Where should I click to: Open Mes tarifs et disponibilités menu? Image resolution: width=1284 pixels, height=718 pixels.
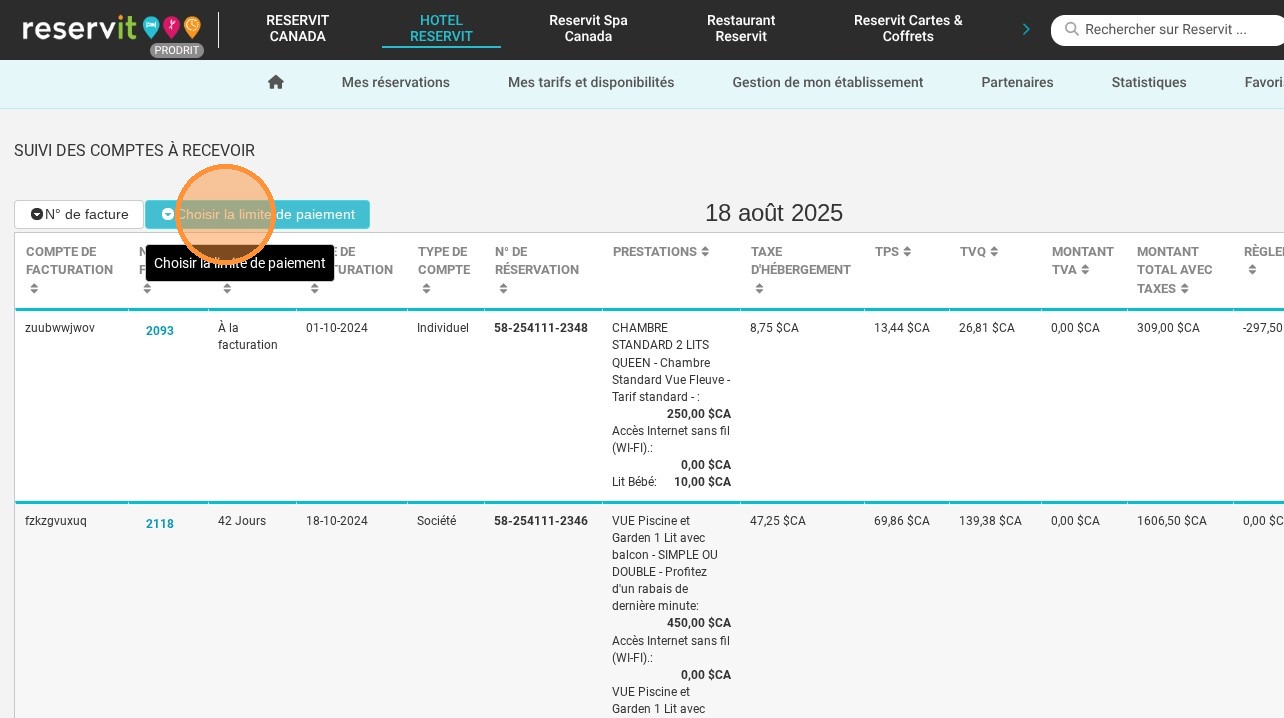pyautogui.click(x=591, y=82)
